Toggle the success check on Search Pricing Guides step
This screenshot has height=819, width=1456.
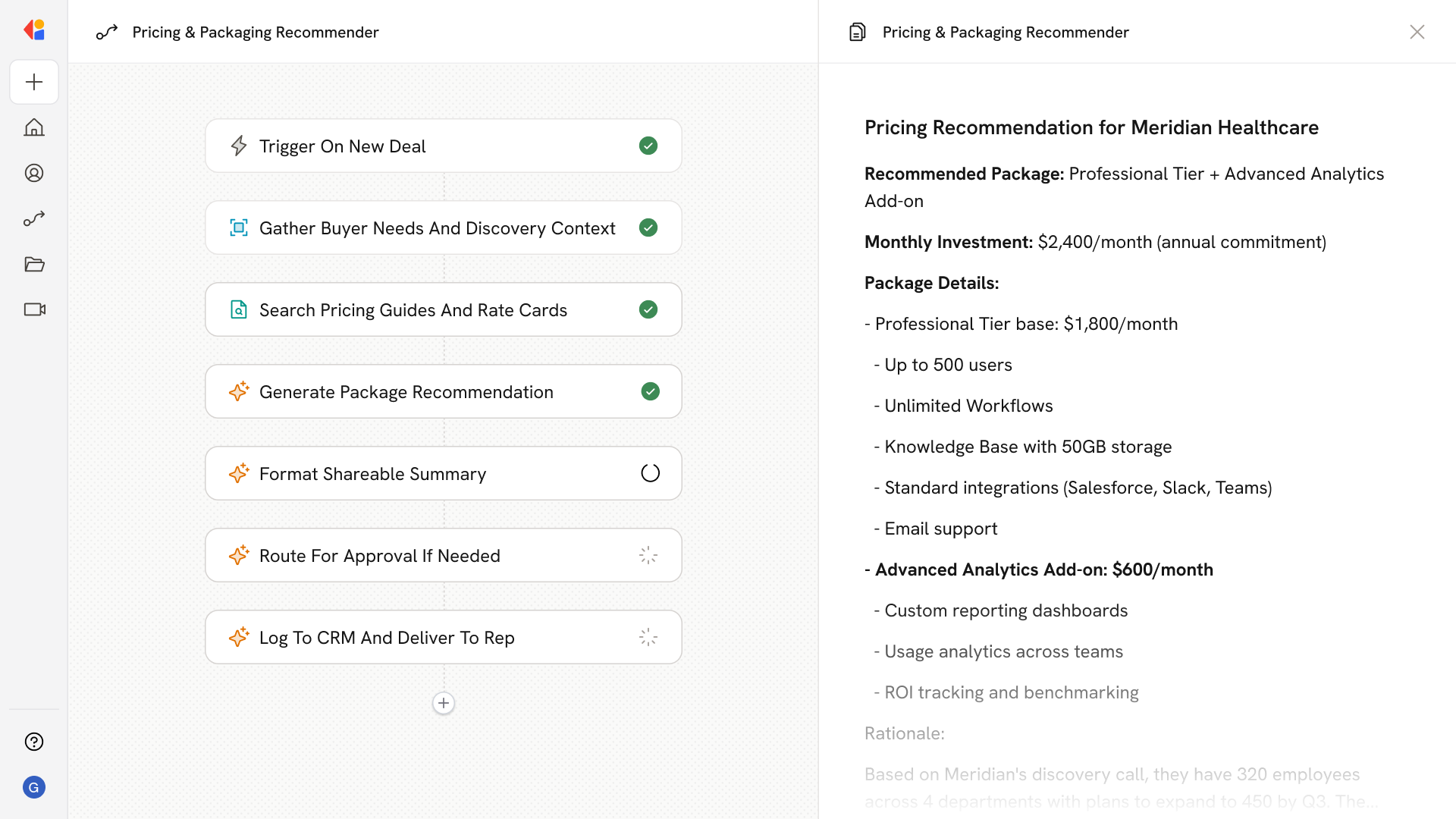tap(648, 309)
